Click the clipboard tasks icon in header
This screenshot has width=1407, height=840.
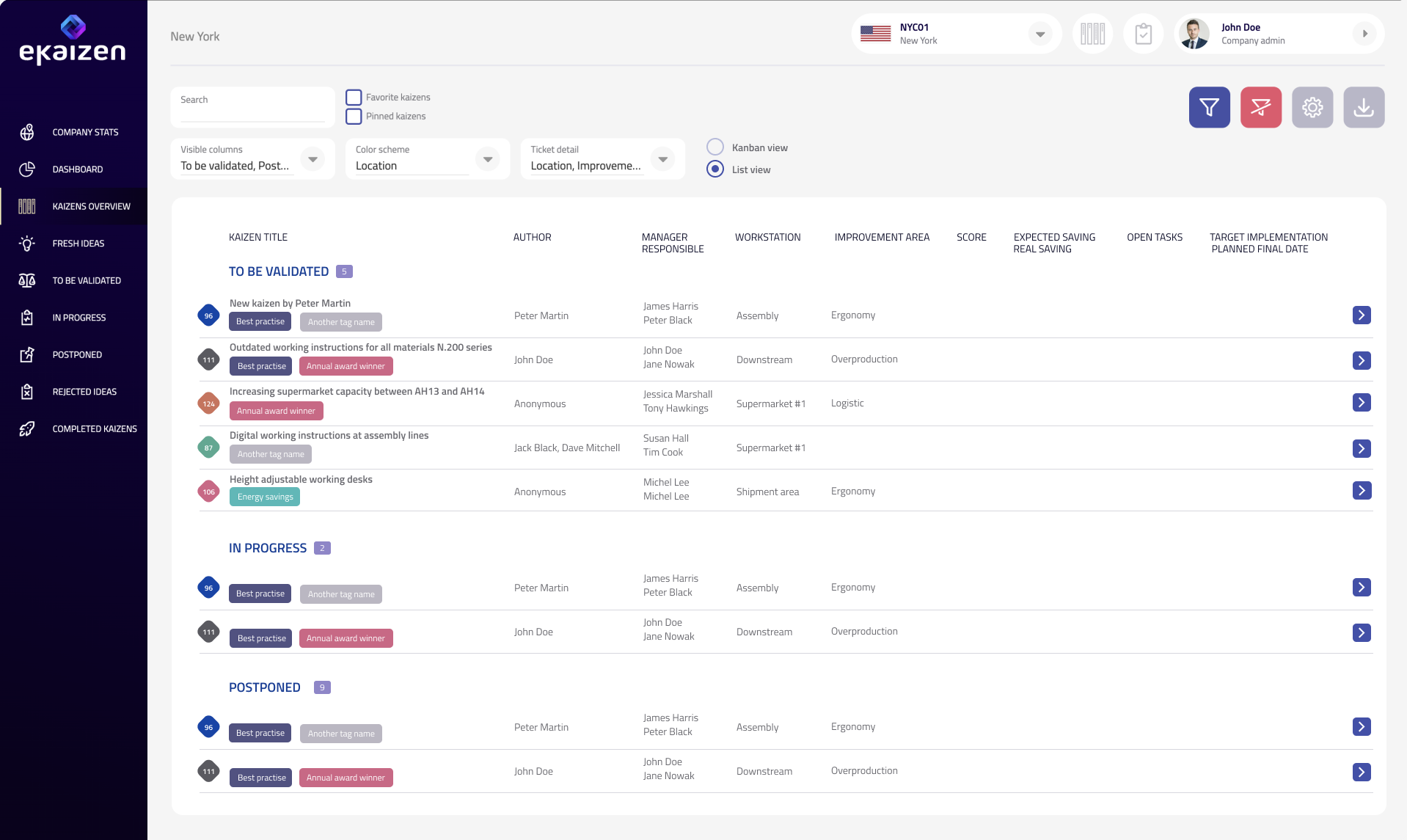[x=1143, y=34]
